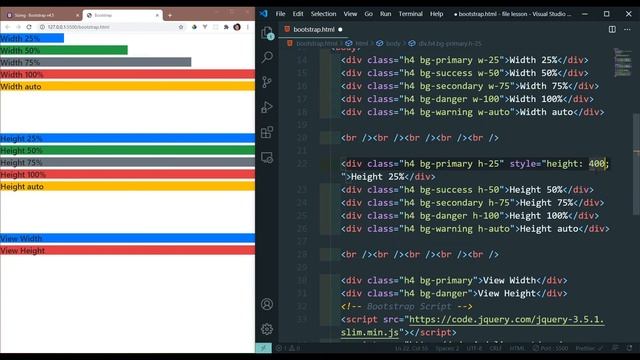Go forward in the Chrome browser
640x360 pixels.
[x=18, y=27]
